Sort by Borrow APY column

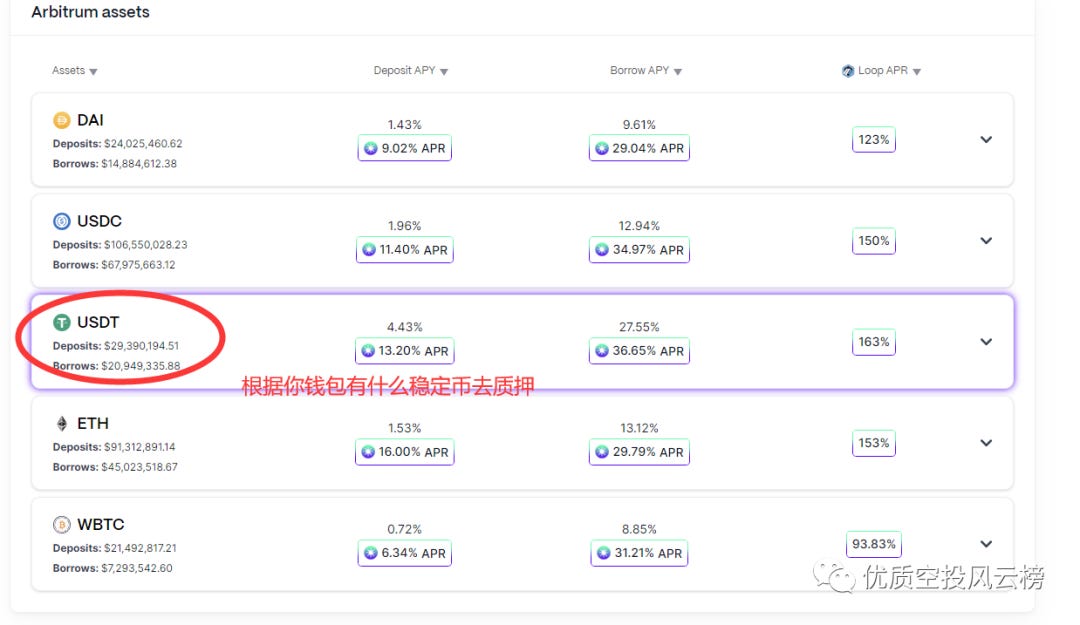pyautogui.click(x=645, y=70)
